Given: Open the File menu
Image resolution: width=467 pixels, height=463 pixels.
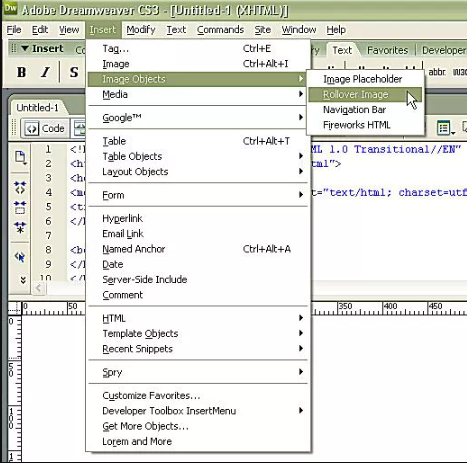Looking at the screenshot, I should point(14,30).
